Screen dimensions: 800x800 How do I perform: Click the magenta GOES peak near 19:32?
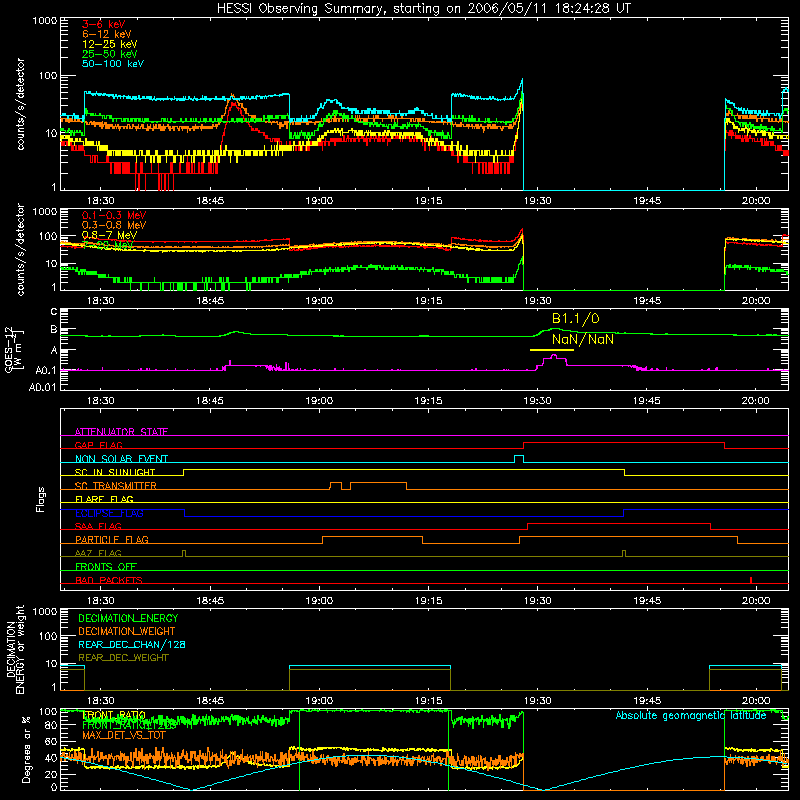tap(554, 356)
